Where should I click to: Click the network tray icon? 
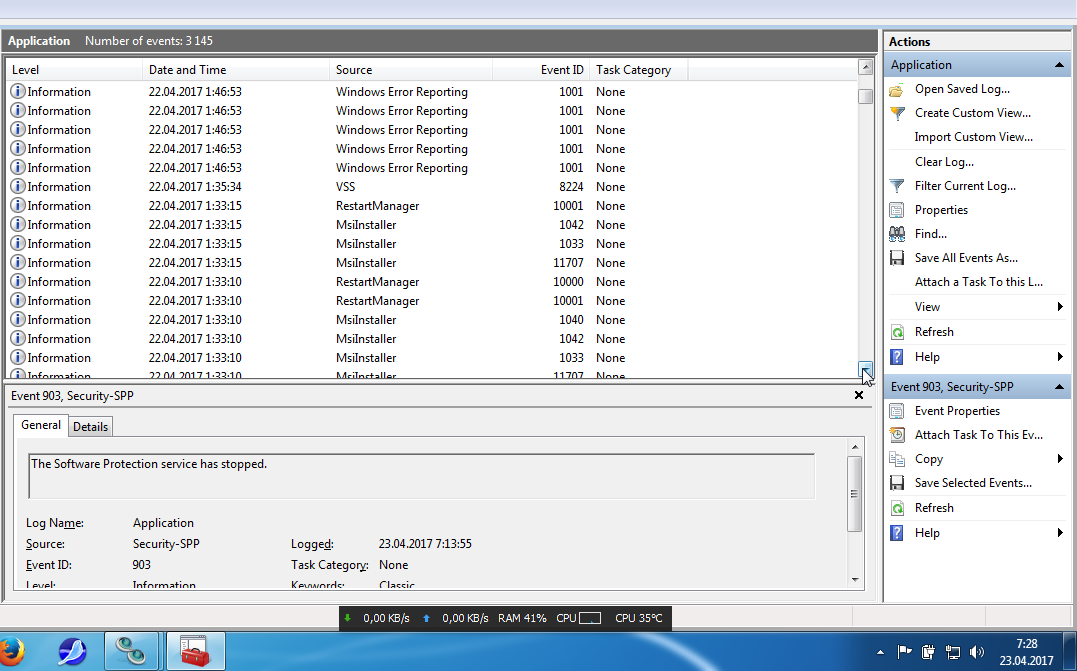coord(952,652)
